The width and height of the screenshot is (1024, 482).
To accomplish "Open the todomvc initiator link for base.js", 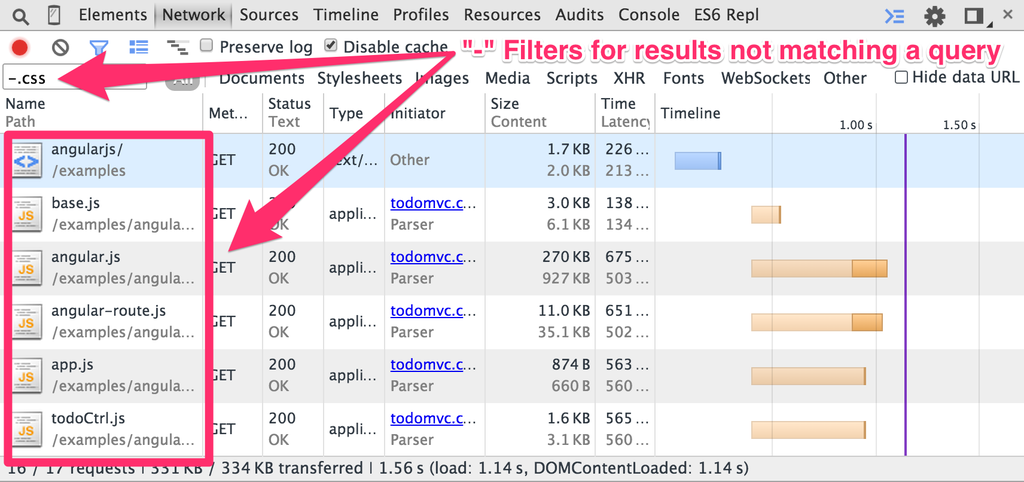I will (x=432, y=203).
